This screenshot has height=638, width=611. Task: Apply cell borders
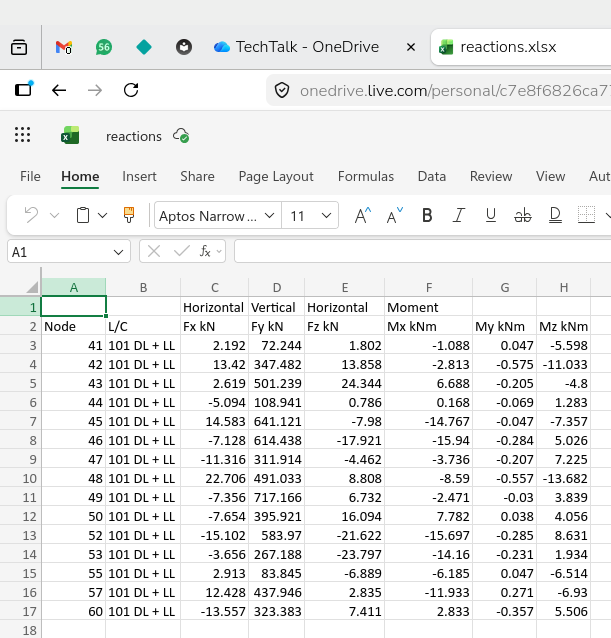click(x=587, y=215)
